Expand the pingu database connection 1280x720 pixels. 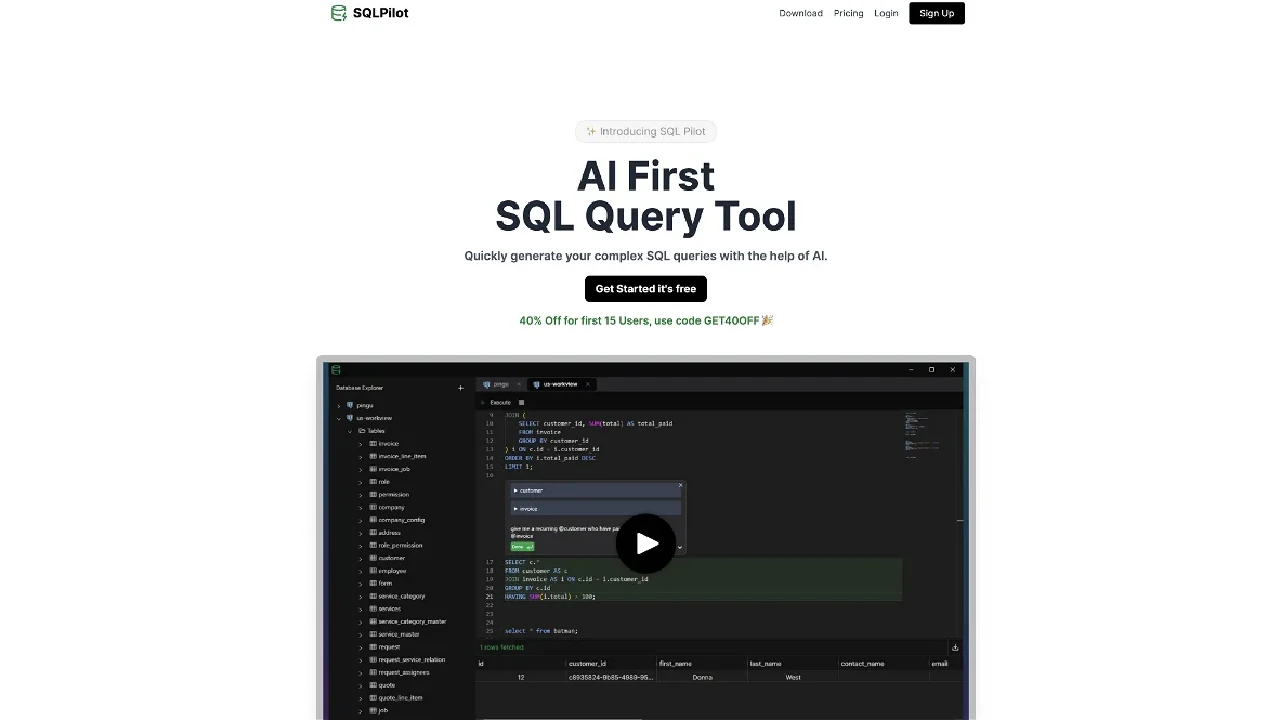coord(339,406)
